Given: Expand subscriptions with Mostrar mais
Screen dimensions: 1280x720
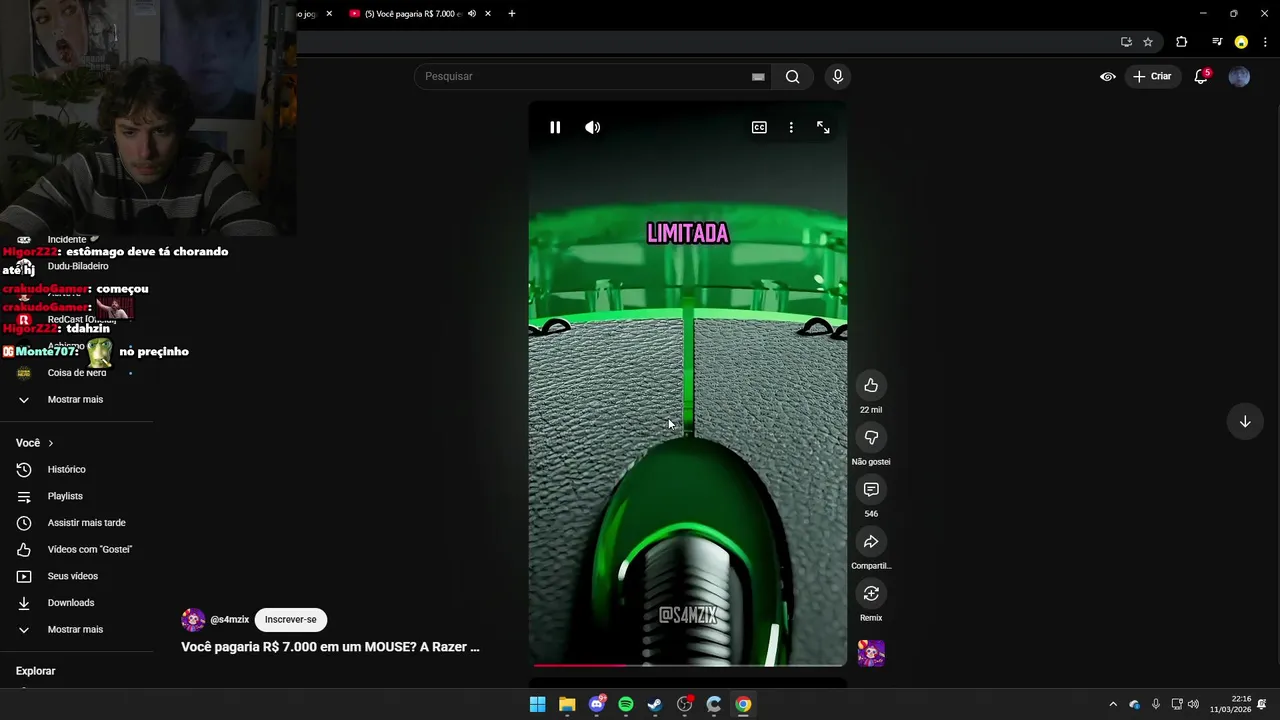Looking at the screenshot, I should click(x=77, y=399).
